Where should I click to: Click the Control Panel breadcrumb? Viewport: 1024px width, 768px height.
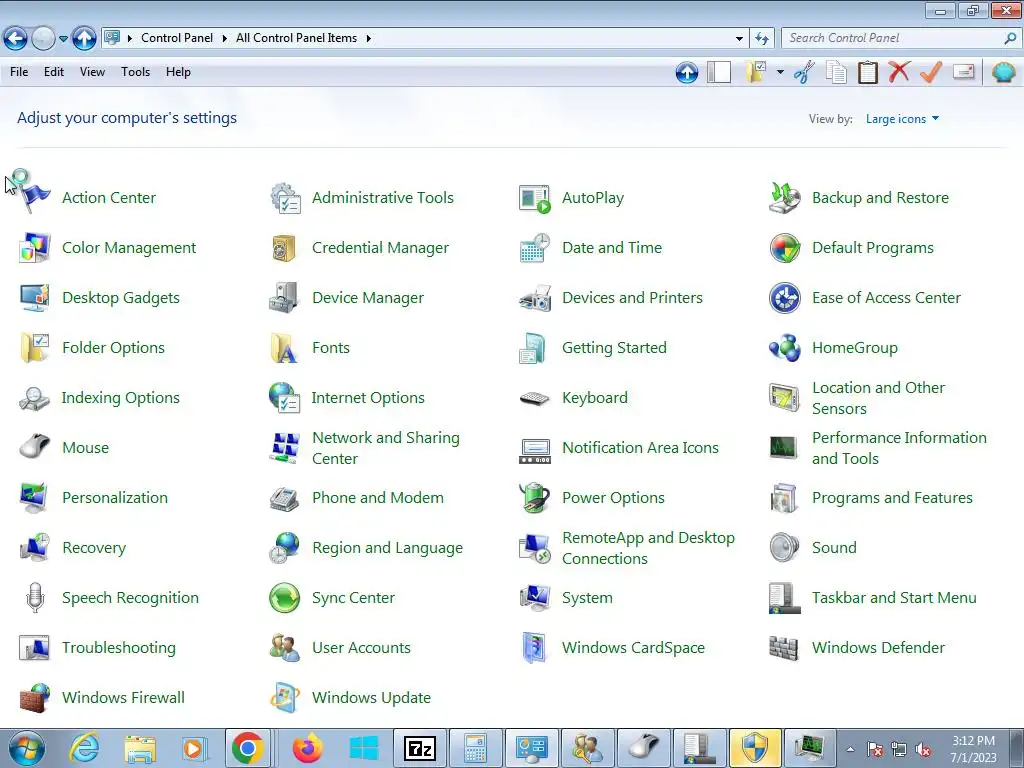point(177,39)
